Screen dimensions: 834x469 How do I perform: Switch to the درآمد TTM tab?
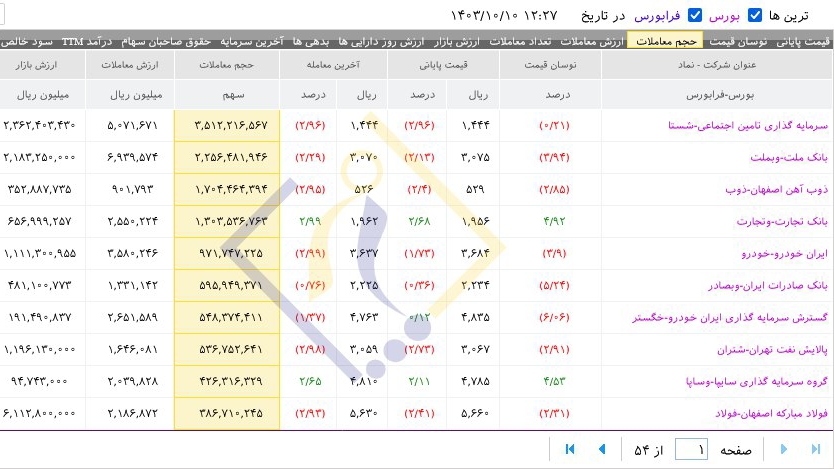click(x=87, y=41)
